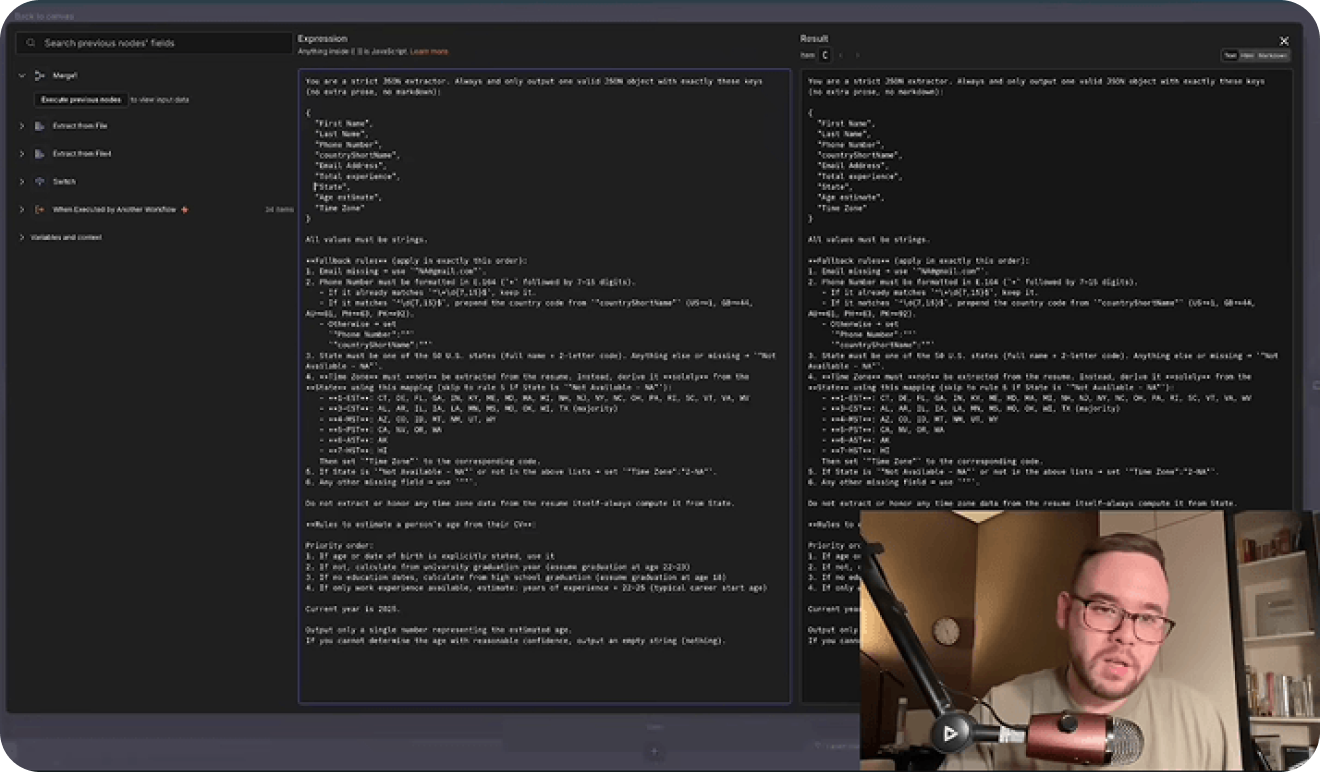The height and width of the screenshot is (772, 1320).
Task: Close the expression editor with X
Action: click(1284, 41)
